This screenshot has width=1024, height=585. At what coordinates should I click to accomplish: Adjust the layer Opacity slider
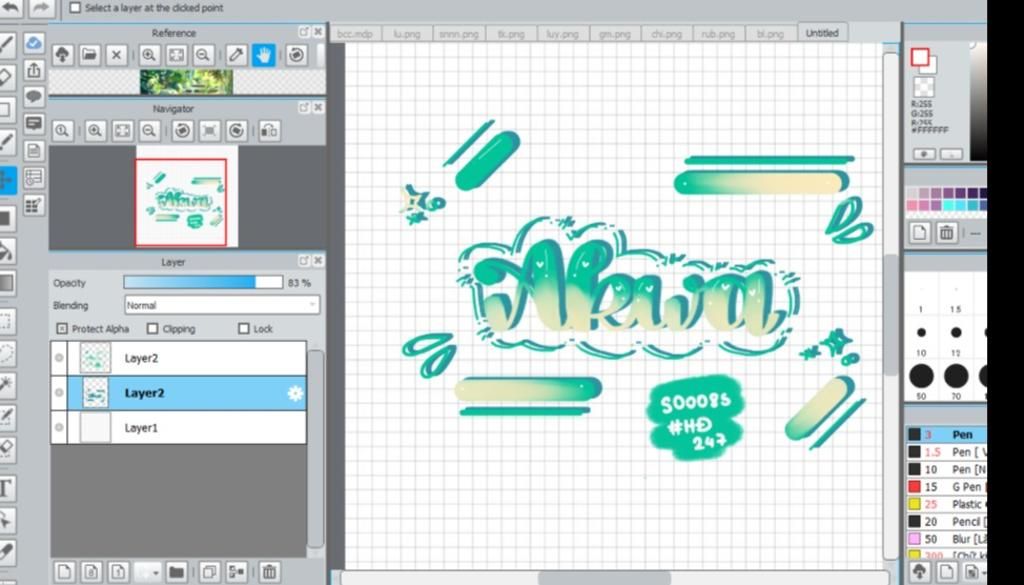click(x=203, y=282)
